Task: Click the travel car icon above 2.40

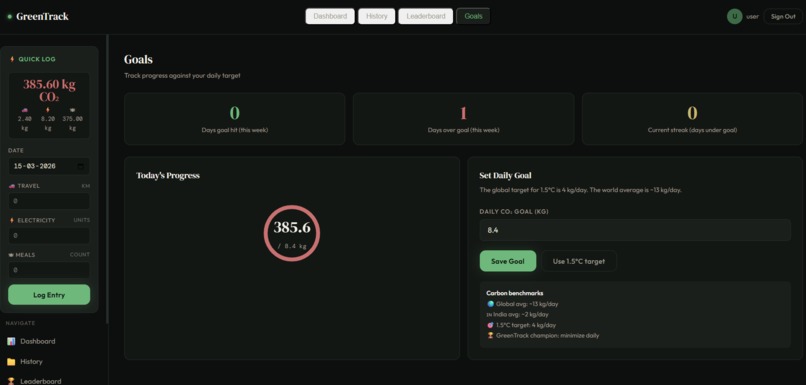Action: pos(25,109)
